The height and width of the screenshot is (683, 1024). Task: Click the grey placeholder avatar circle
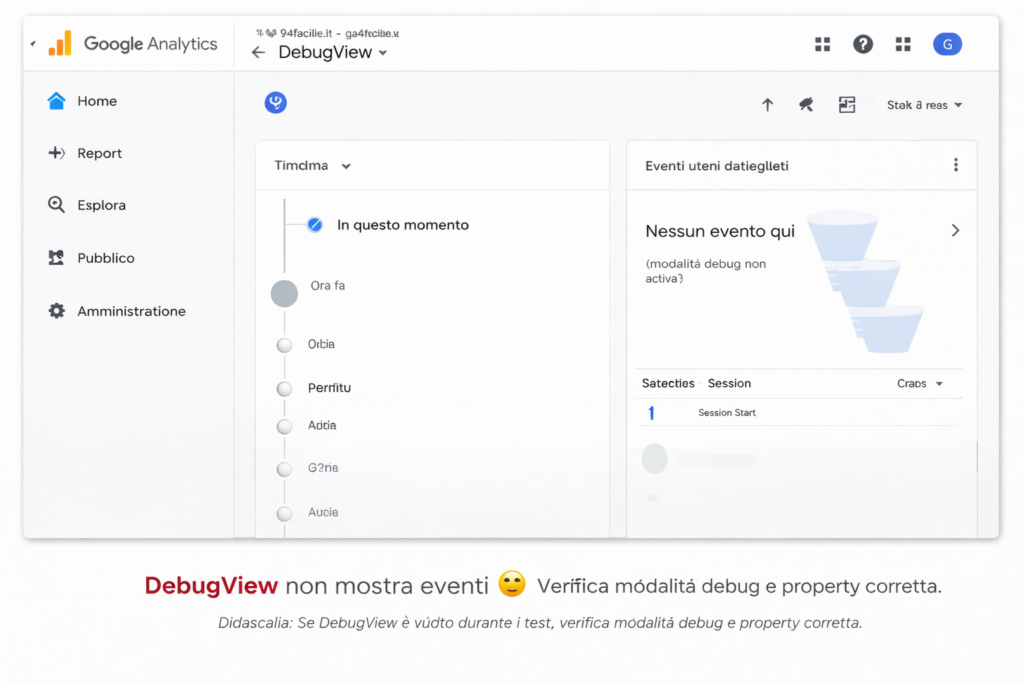[654, 458]
